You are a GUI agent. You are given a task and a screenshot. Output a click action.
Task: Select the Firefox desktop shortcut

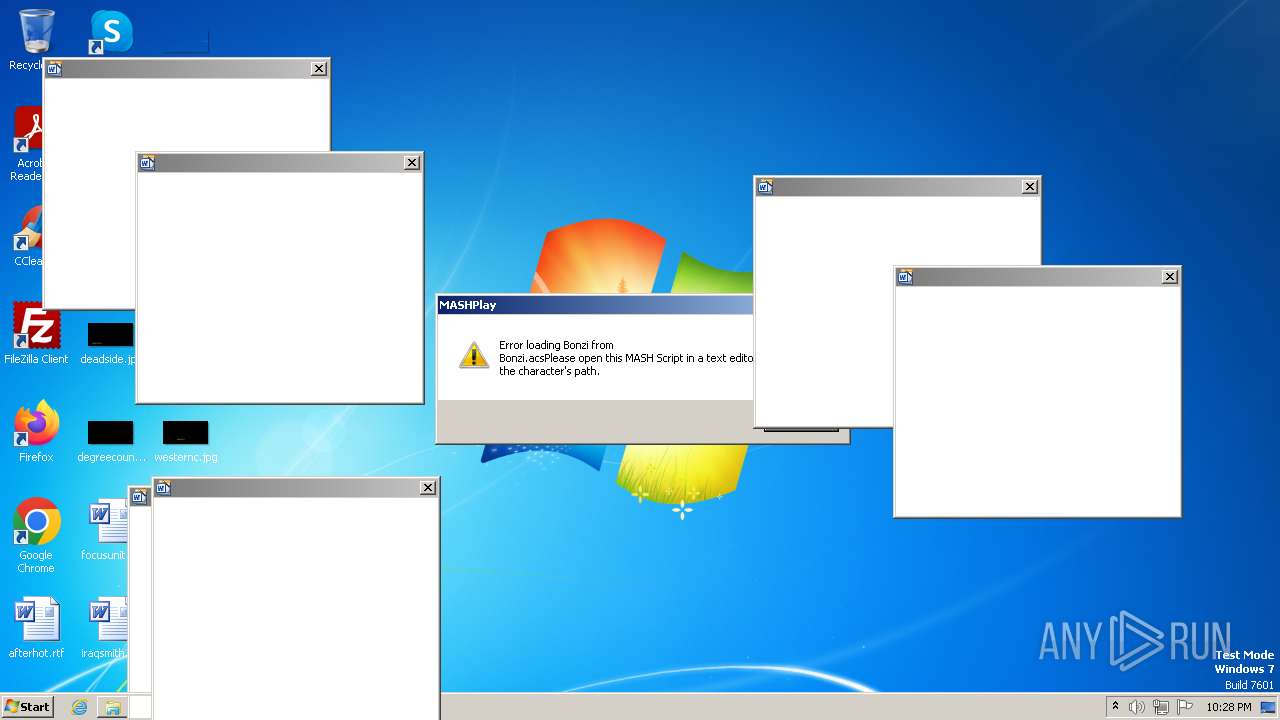point(36,432)
